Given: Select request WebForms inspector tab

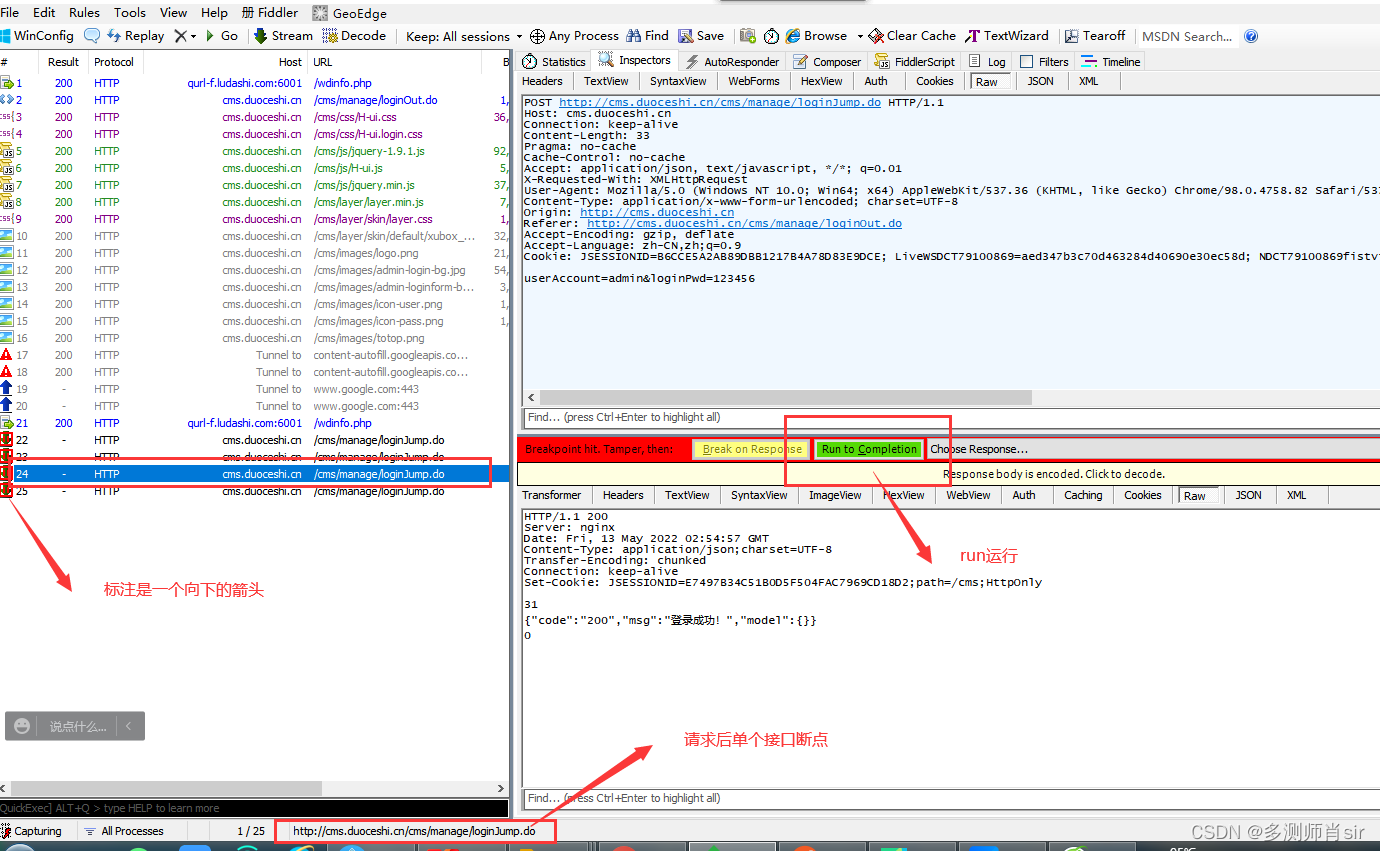Looking at the screenshot, I should pos(753,81).
